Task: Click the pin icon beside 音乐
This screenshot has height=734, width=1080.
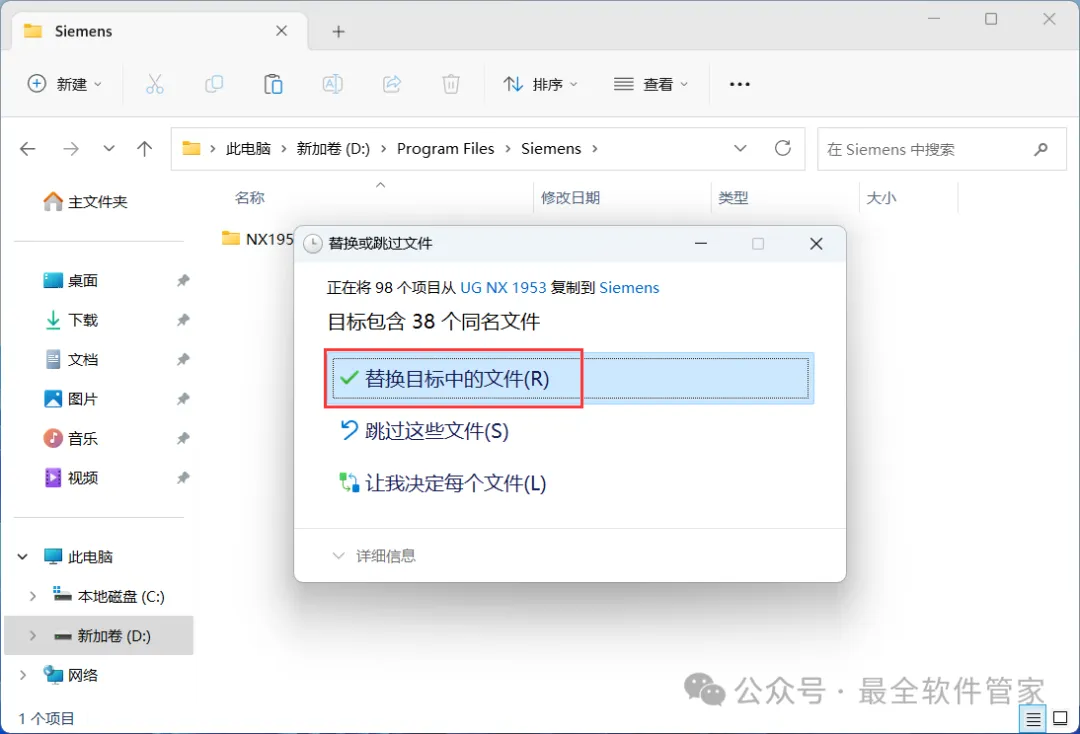Action: coord(183,439)
